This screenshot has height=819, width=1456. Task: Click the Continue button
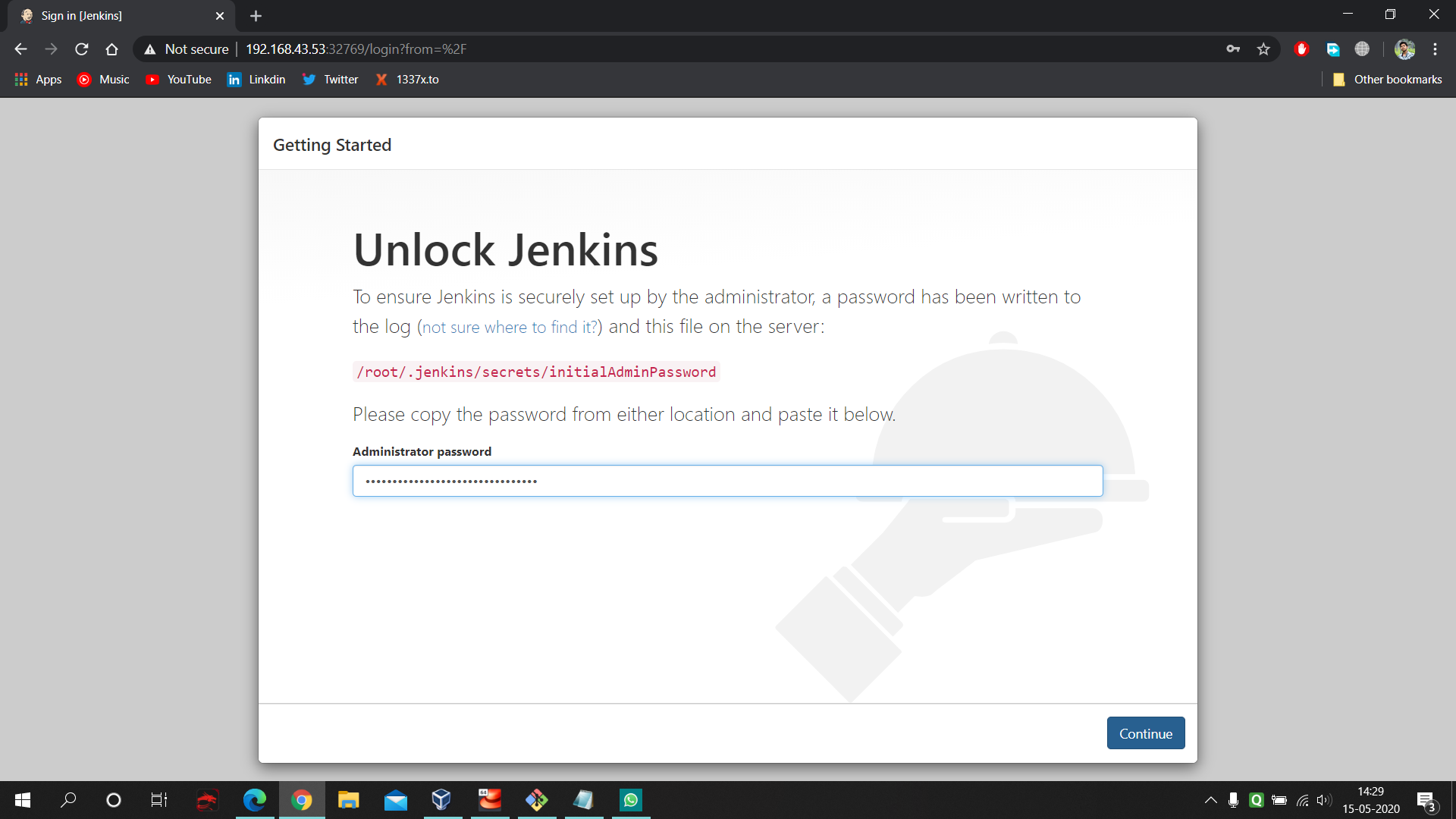[1145, 733]
